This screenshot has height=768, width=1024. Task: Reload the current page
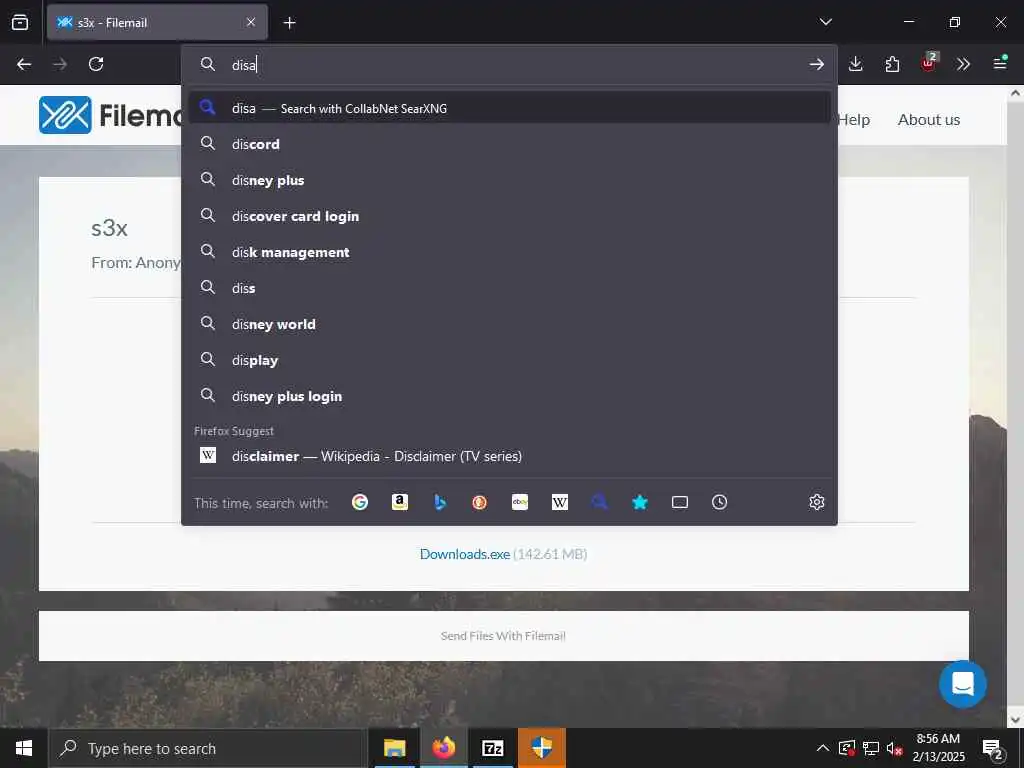pyautogui.click(x=96, y=64)
